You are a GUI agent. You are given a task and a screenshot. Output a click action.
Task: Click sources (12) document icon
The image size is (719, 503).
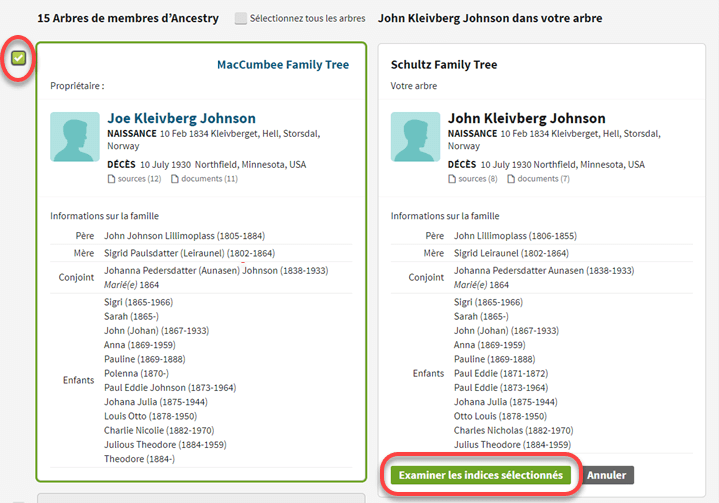(111, 179)
